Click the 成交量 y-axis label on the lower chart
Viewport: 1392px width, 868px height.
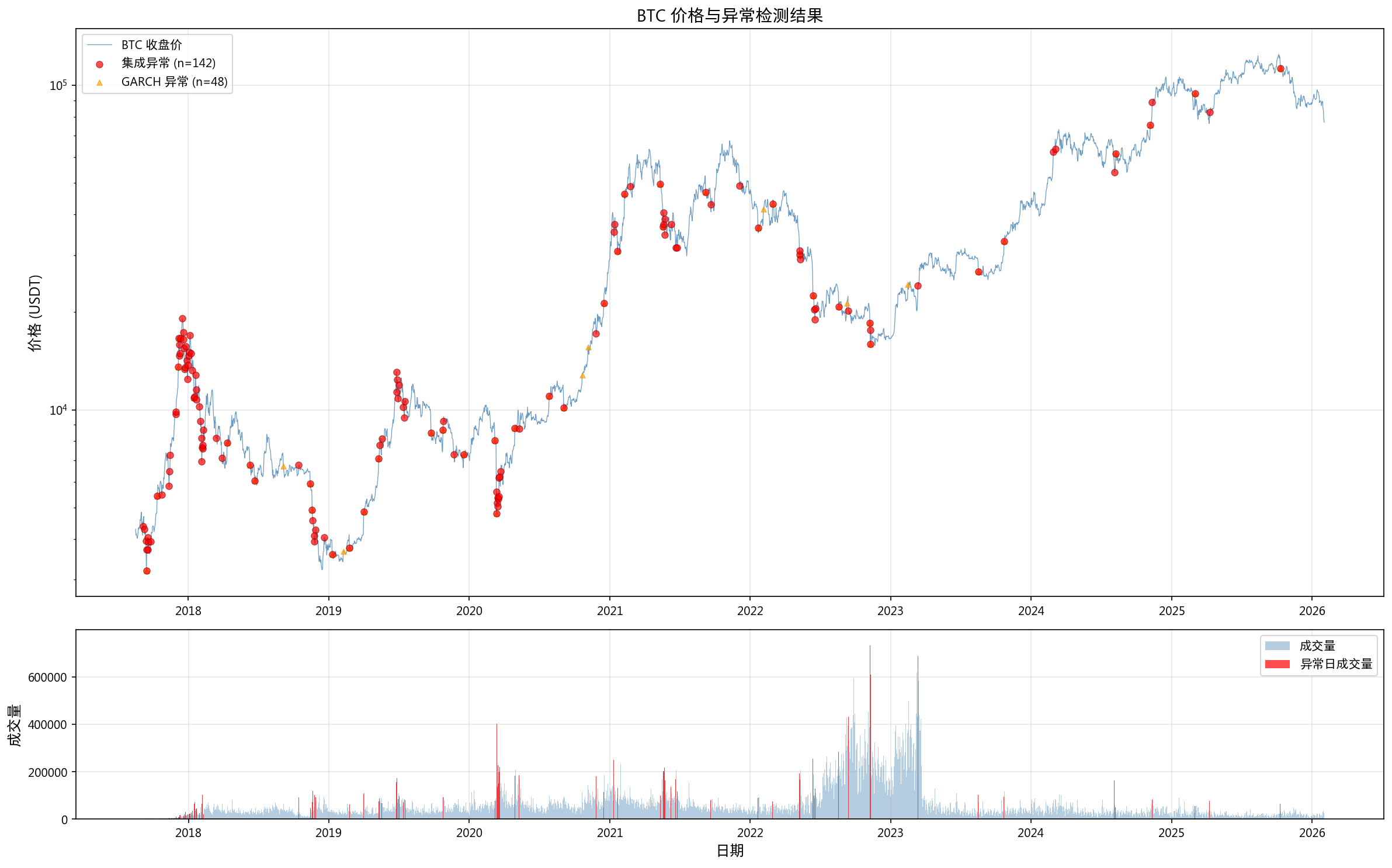click(15, 724)
